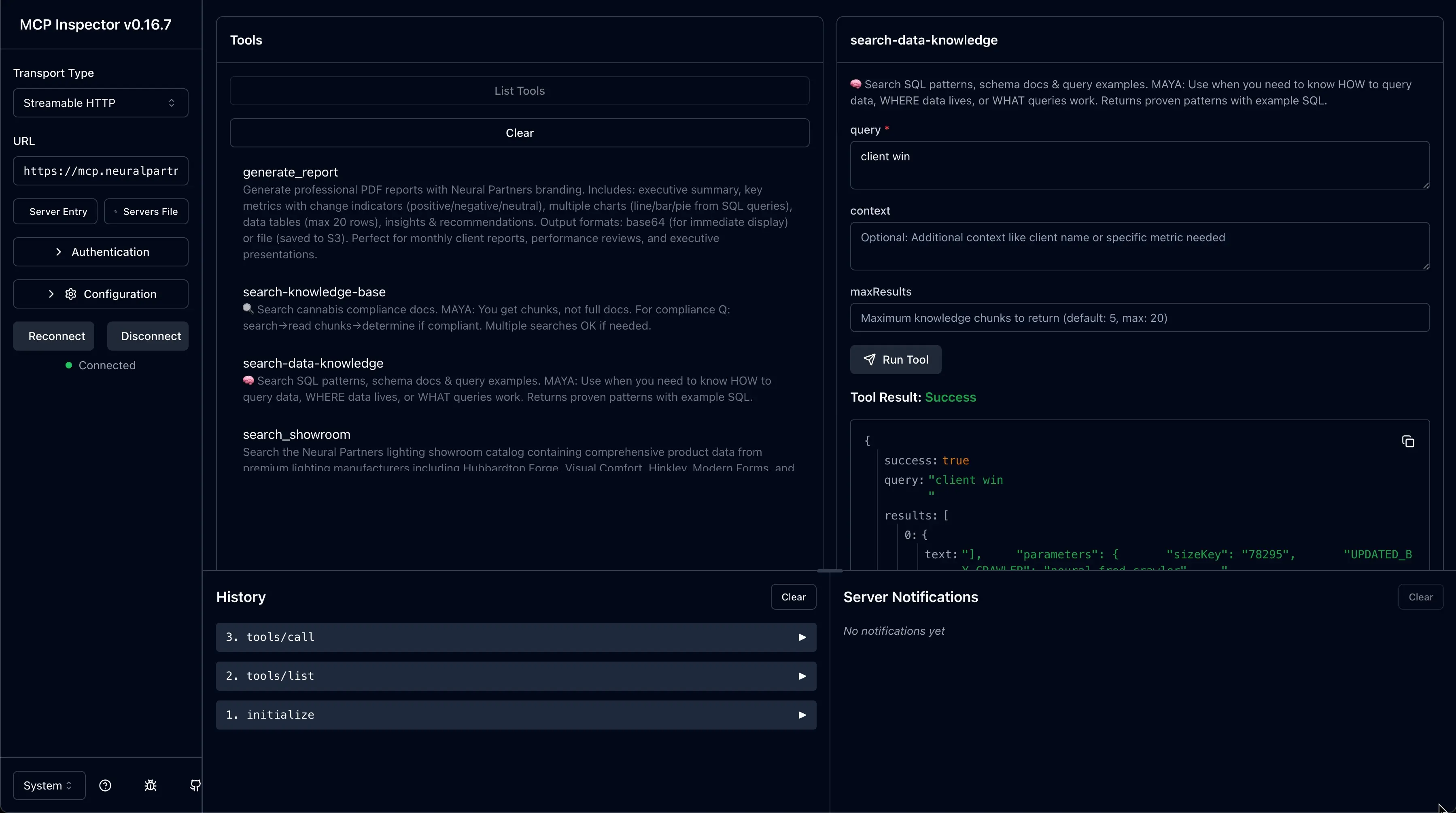Copy tool result with copy icon

[1408, 442]
